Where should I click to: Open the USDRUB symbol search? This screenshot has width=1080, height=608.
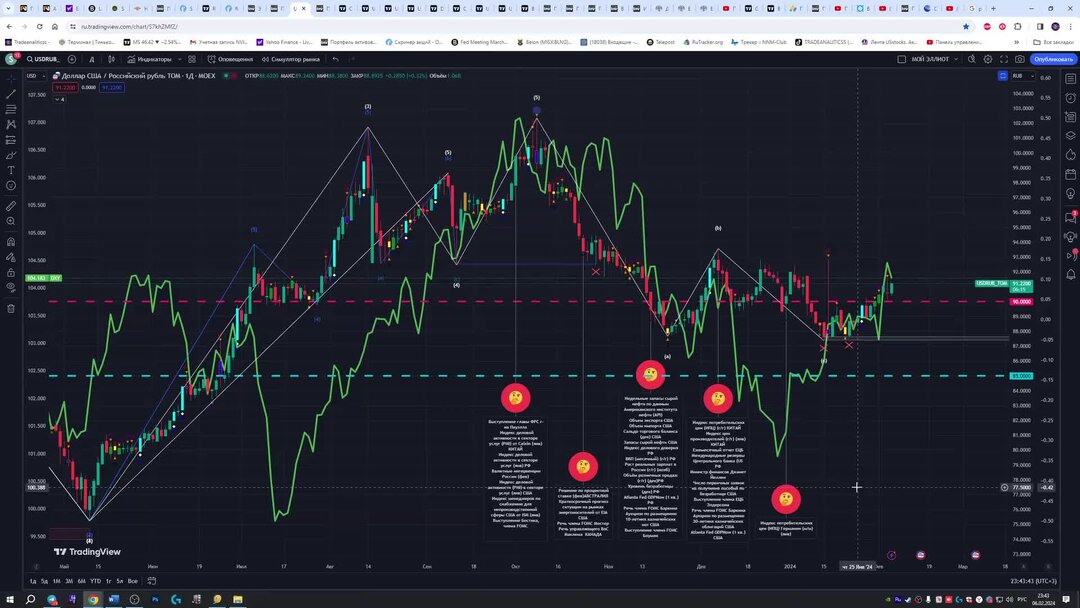click(x=43, y=59)
